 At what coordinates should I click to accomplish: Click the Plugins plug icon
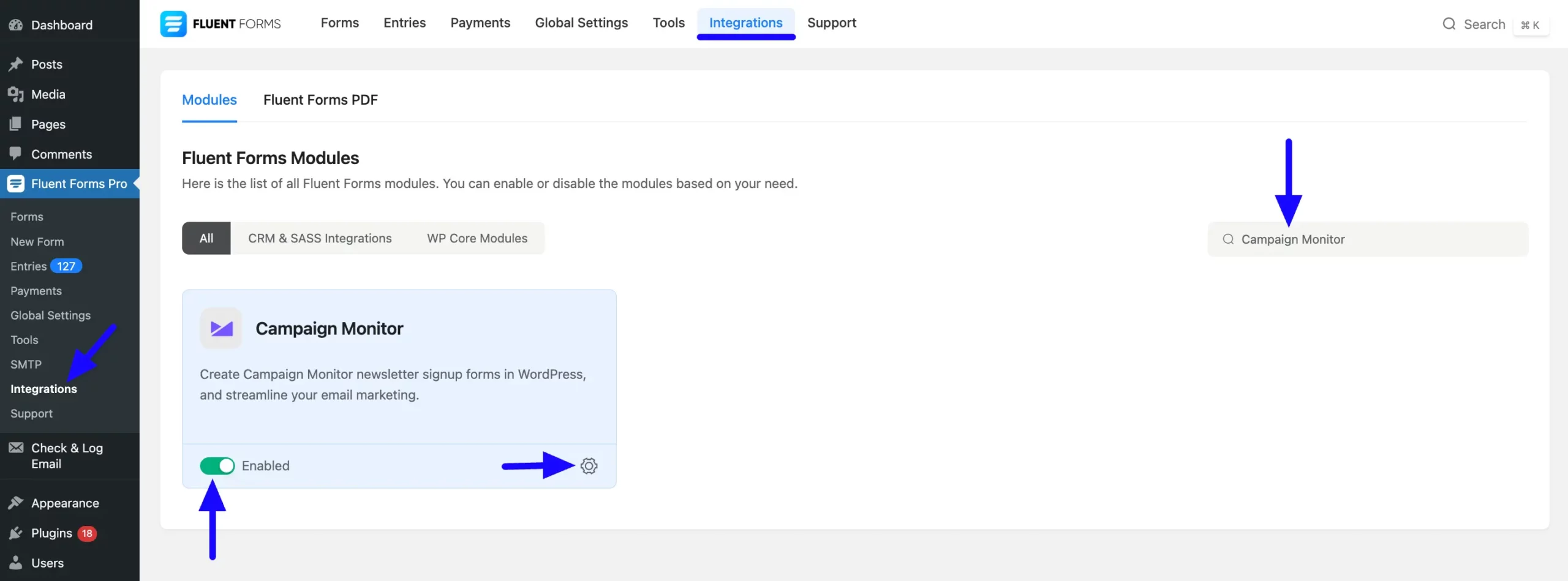pos(16,533)
